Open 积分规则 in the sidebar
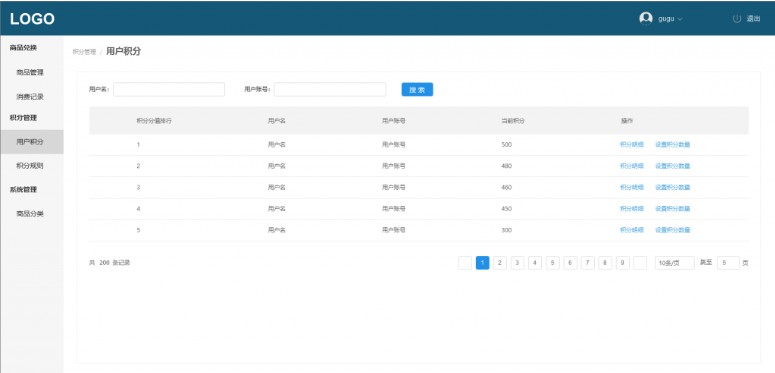The image size is (775, 373). tap(30, 166)
